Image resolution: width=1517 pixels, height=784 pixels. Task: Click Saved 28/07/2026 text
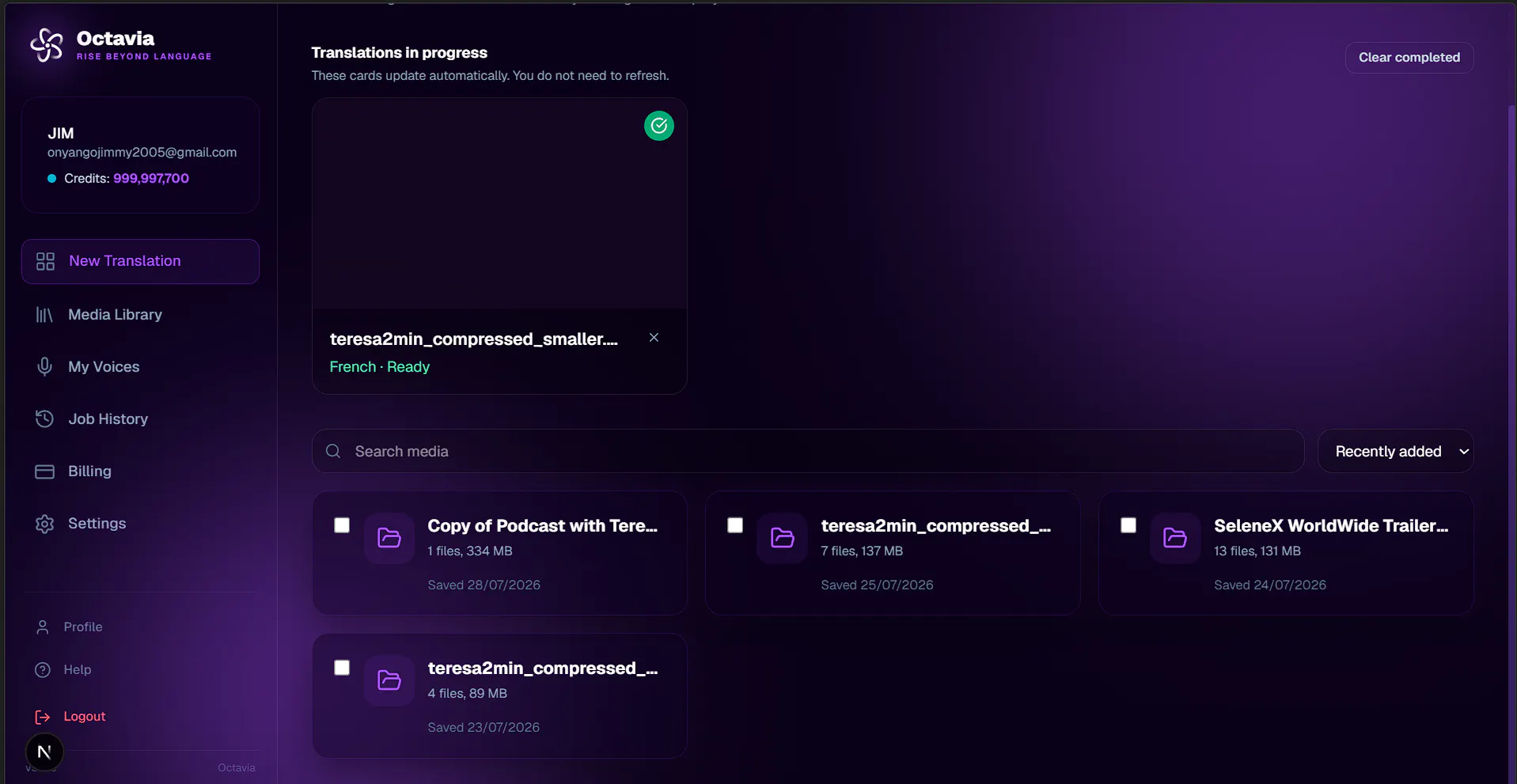click(484, 585)
